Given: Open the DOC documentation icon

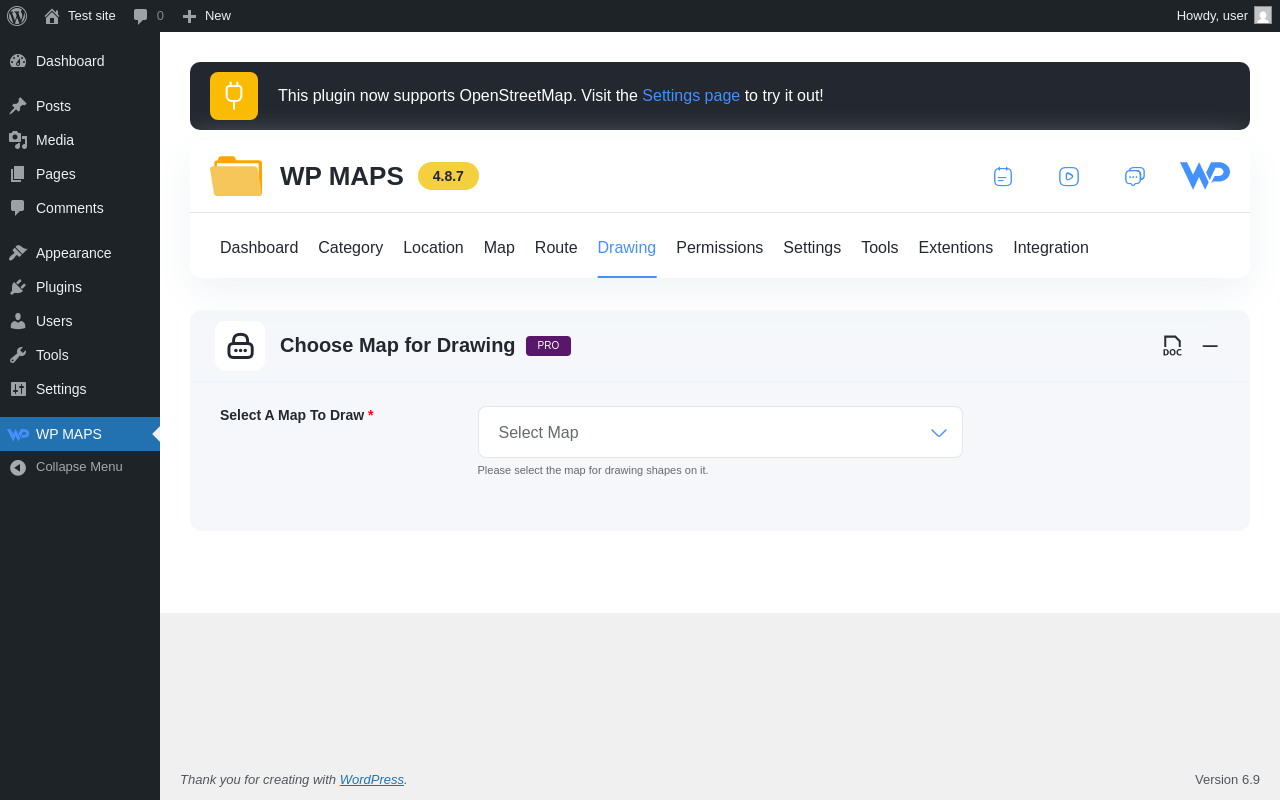Looking at the screenshot, I should [x=1172, y=346].
